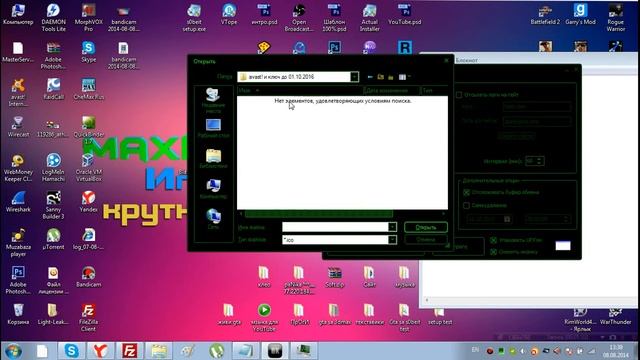This screenshot has height=360, width=640.
Task: Open the Yandex browser desktop icon
Action: (88, 202)
